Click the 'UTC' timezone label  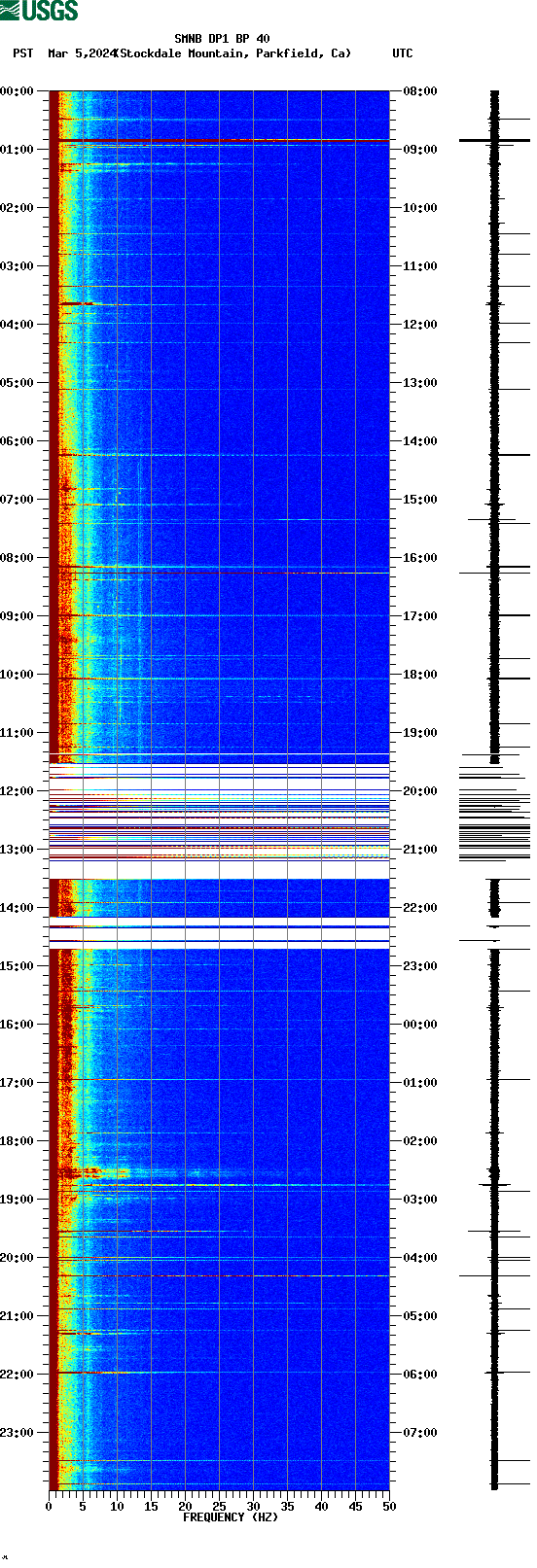(403, 53)
